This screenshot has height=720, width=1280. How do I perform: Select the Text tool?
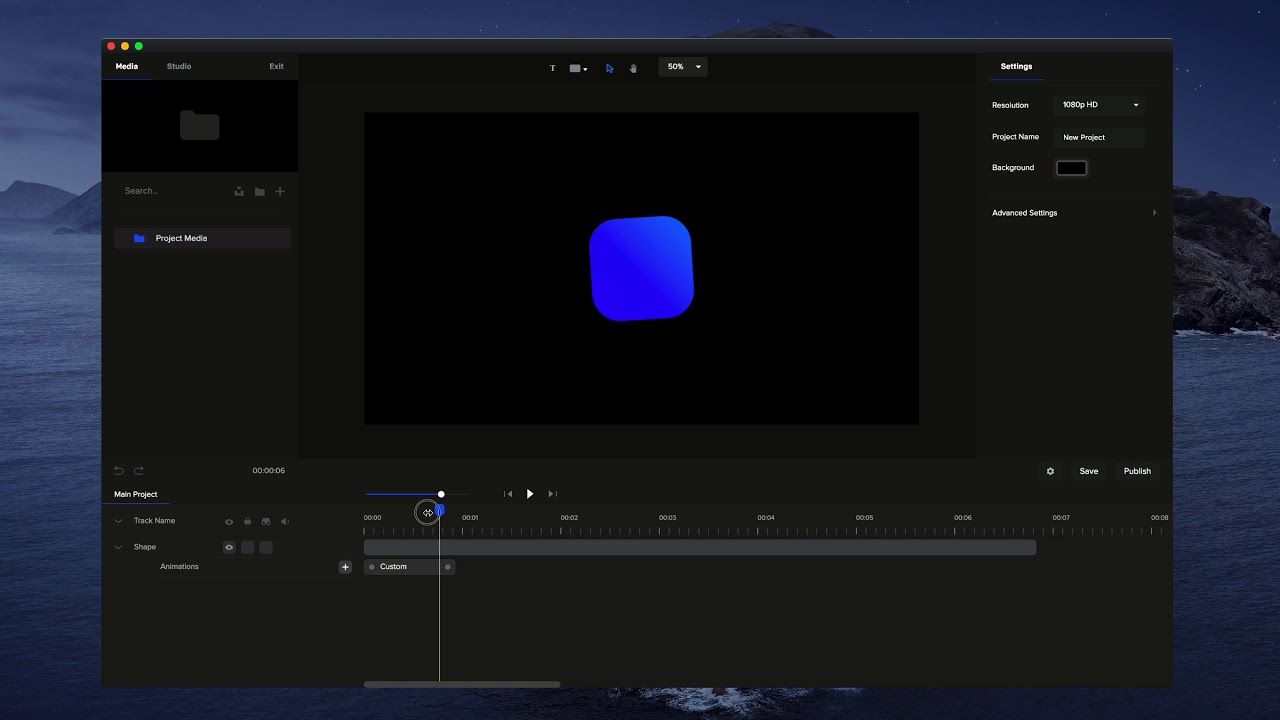(x=552, y=68)
